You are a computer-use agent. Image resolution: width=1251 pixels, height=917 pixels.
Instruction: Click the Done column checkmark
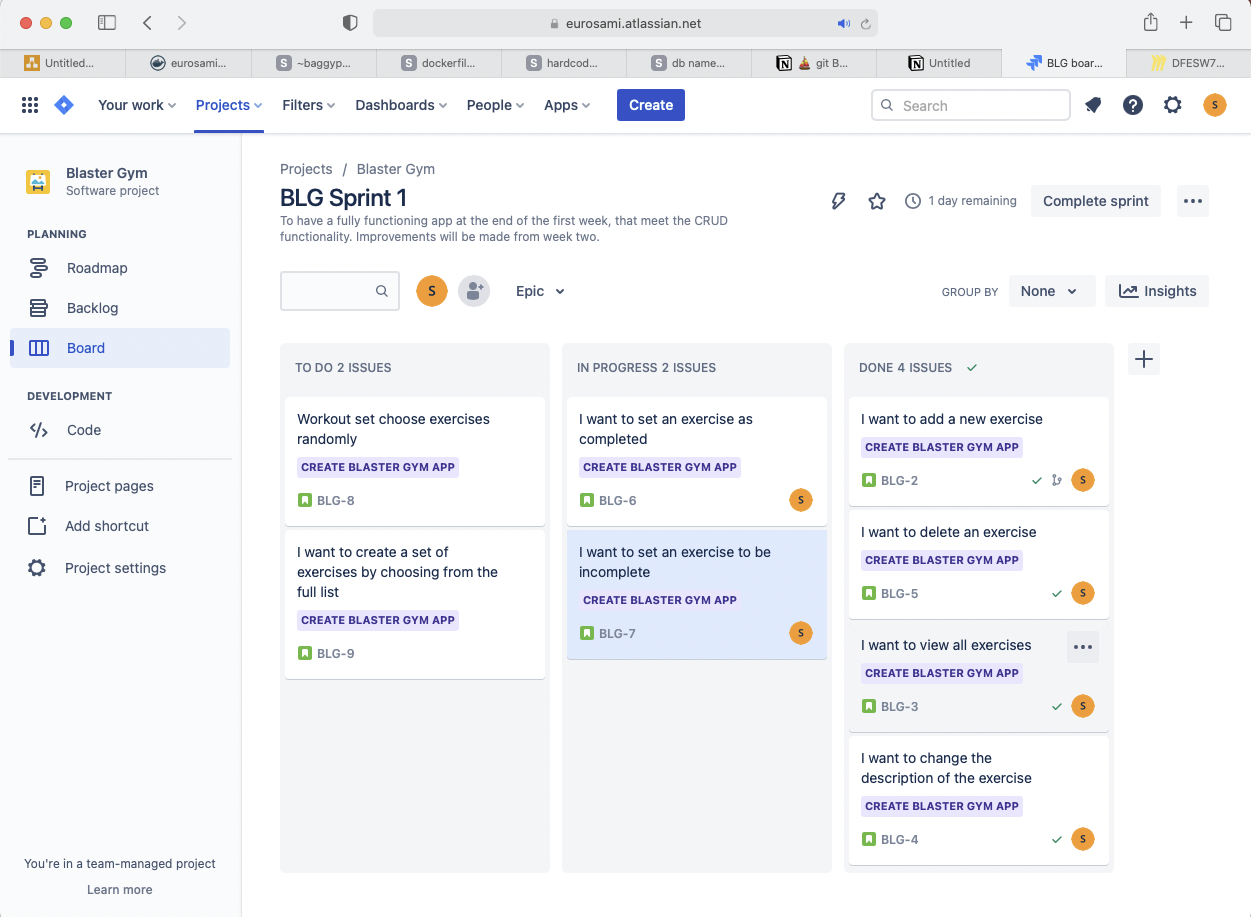point(971,367)
